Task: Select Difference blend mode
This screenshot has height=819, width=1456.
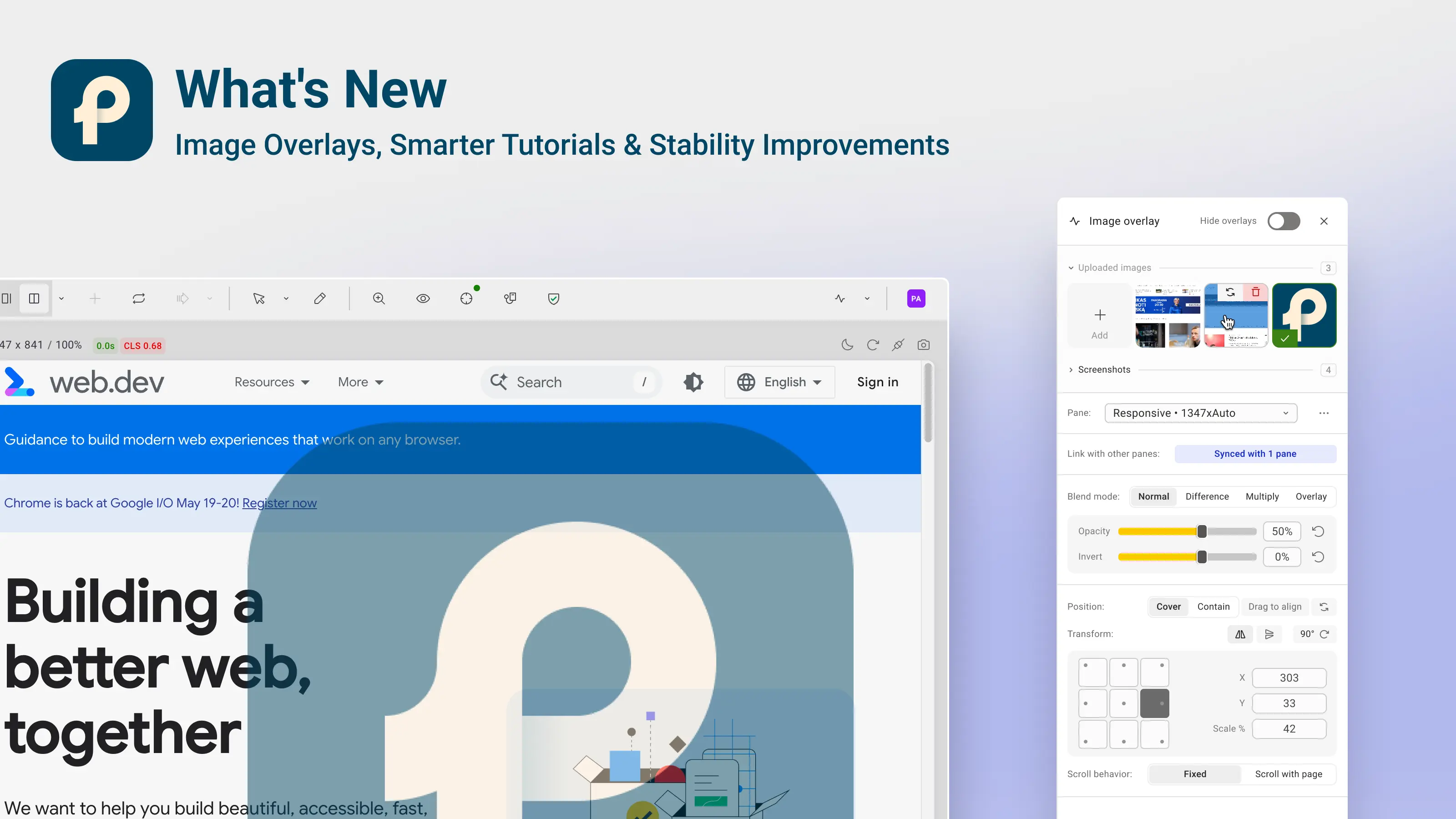Action: 1207,496
